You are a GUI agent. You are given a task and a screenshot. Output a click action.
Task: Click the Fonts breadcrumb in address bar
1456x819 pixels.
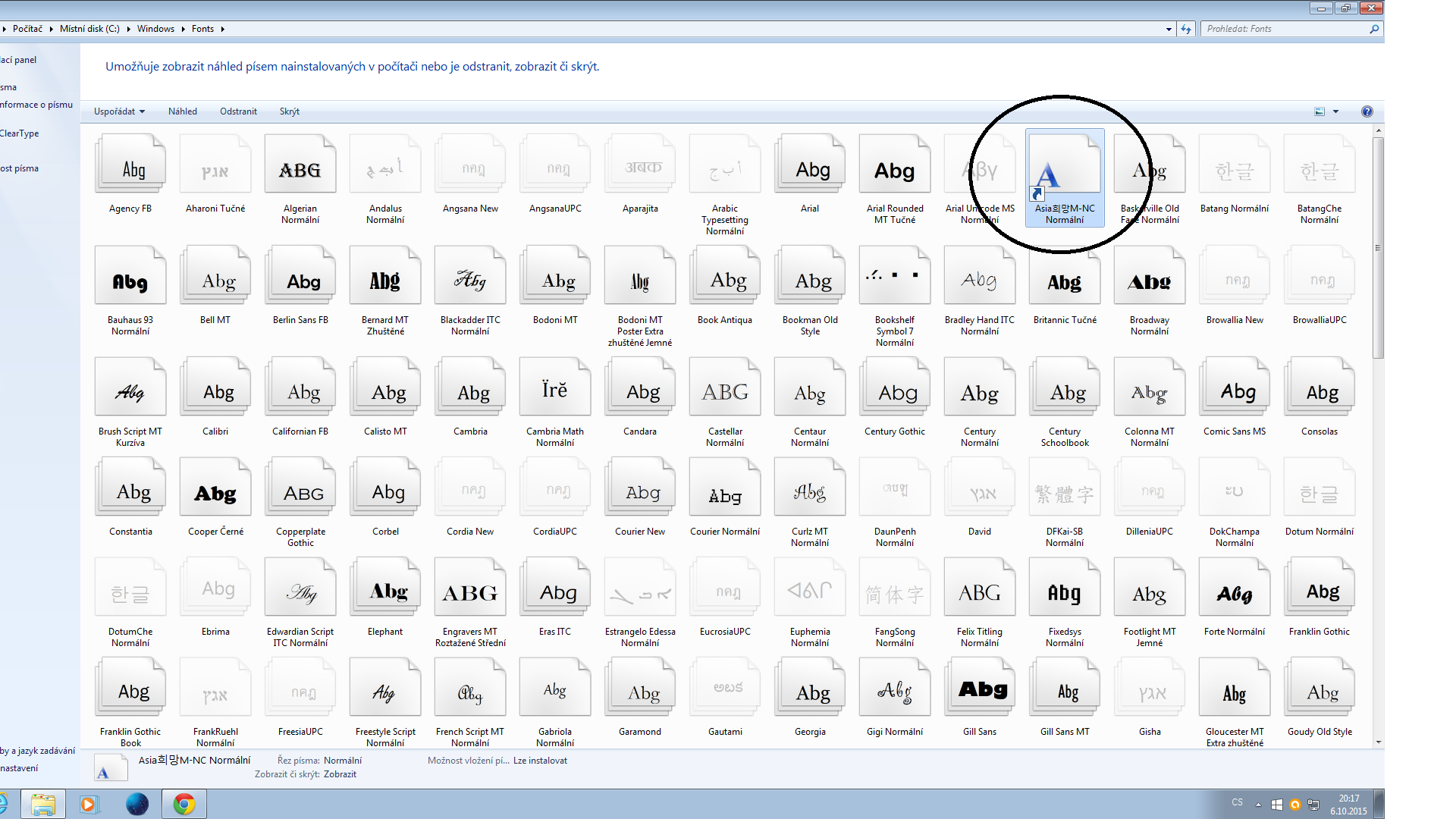(x=202, y=29)
